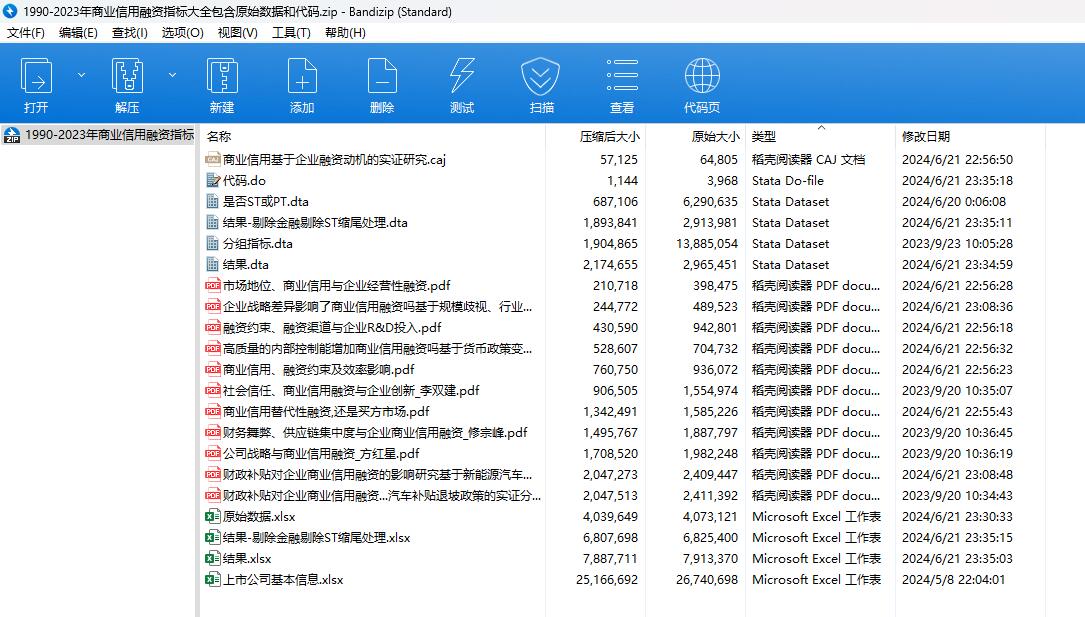Select file 财政补贴…汽车补贴退坡政策的实证分 PDF
This screenshot has width=1085, height=617.
[x=381, y=496]
